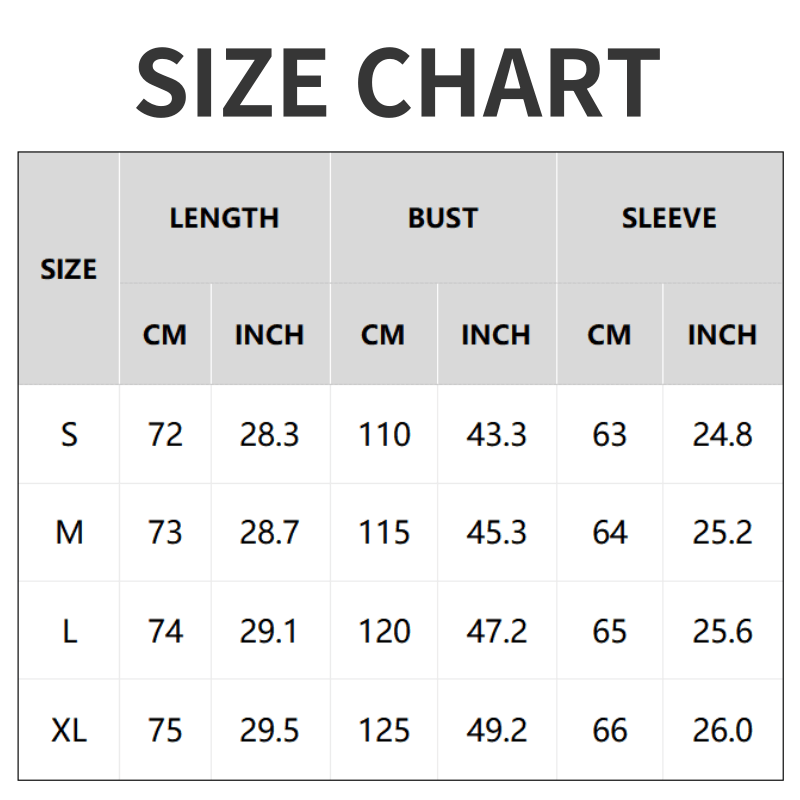The image size is (800, 800).
Task: Select the 115 cm bust cell
Action: [x=384, y=533]
